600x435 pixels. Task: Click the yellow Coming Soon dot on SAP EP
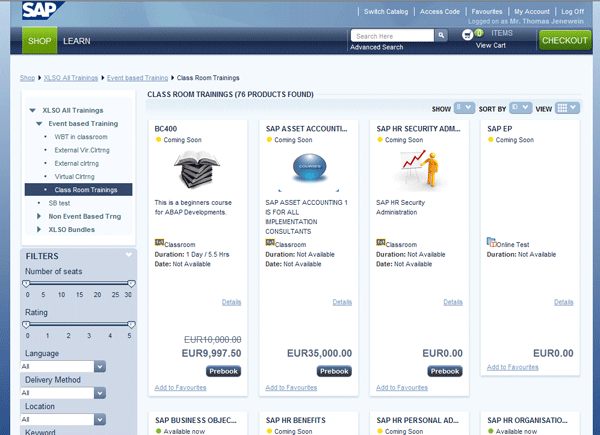click(491, 140)
